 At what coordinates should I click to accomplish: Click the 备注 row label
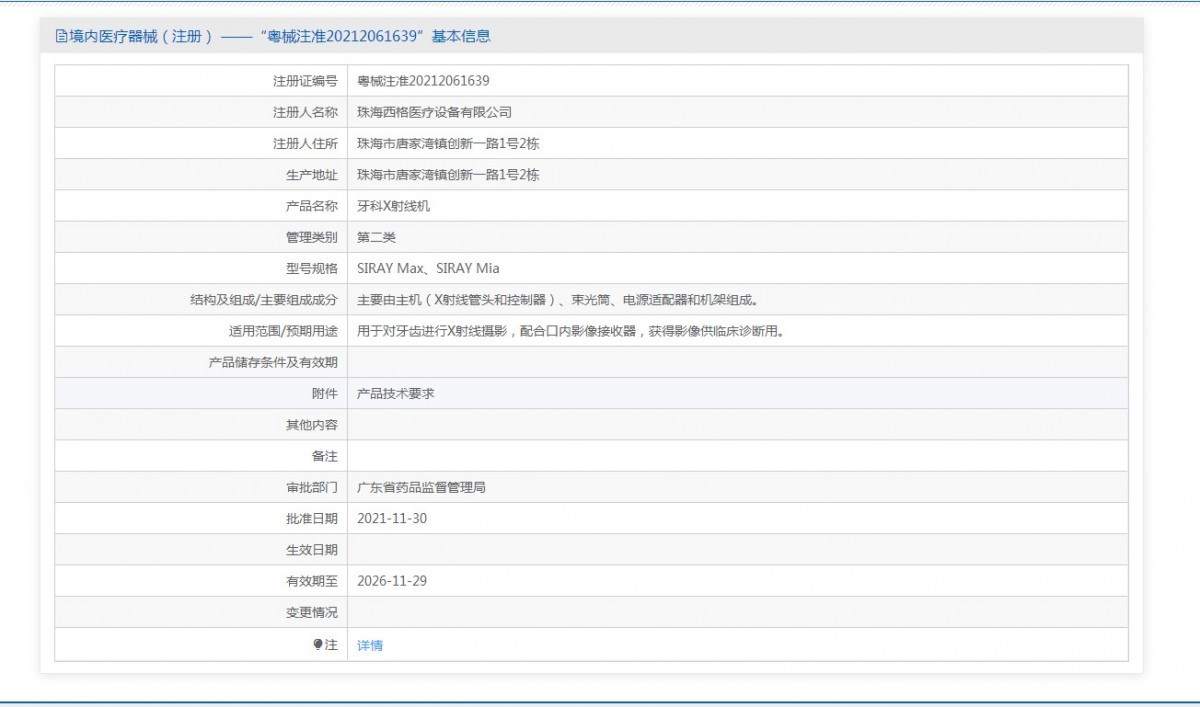coord(324,456)
